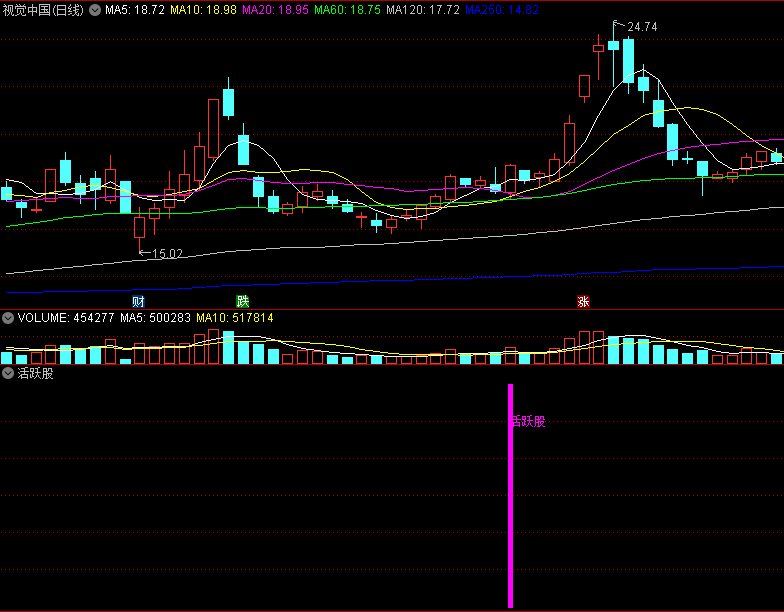Click the 15.02 lowest candlestick
Image resolution: width=784 pixels, height=612 pixels.
pos(140,230)
